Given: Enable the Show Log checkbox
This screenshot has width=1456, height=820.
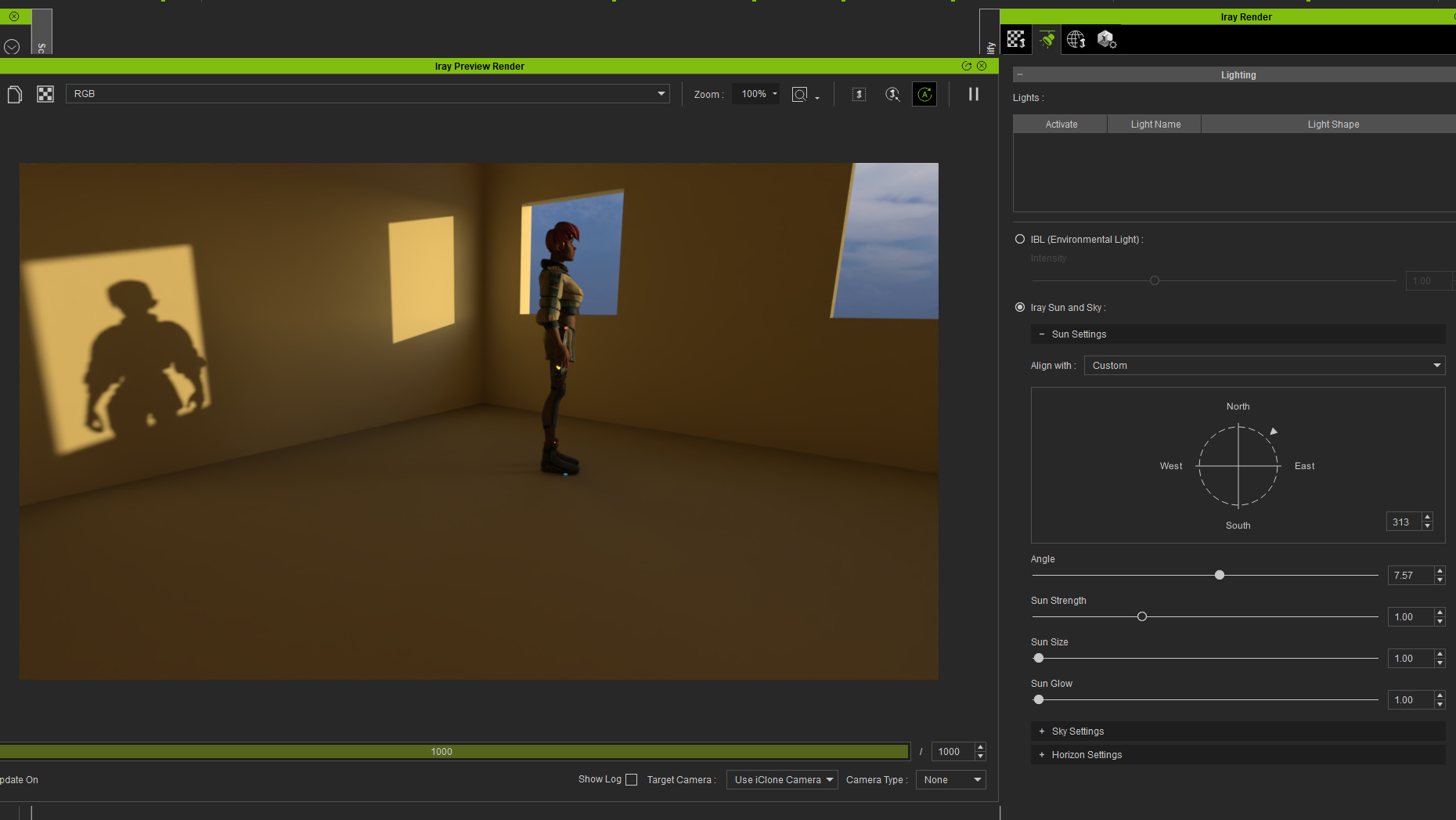Looking at the screenshot, I should pos(632,780).
